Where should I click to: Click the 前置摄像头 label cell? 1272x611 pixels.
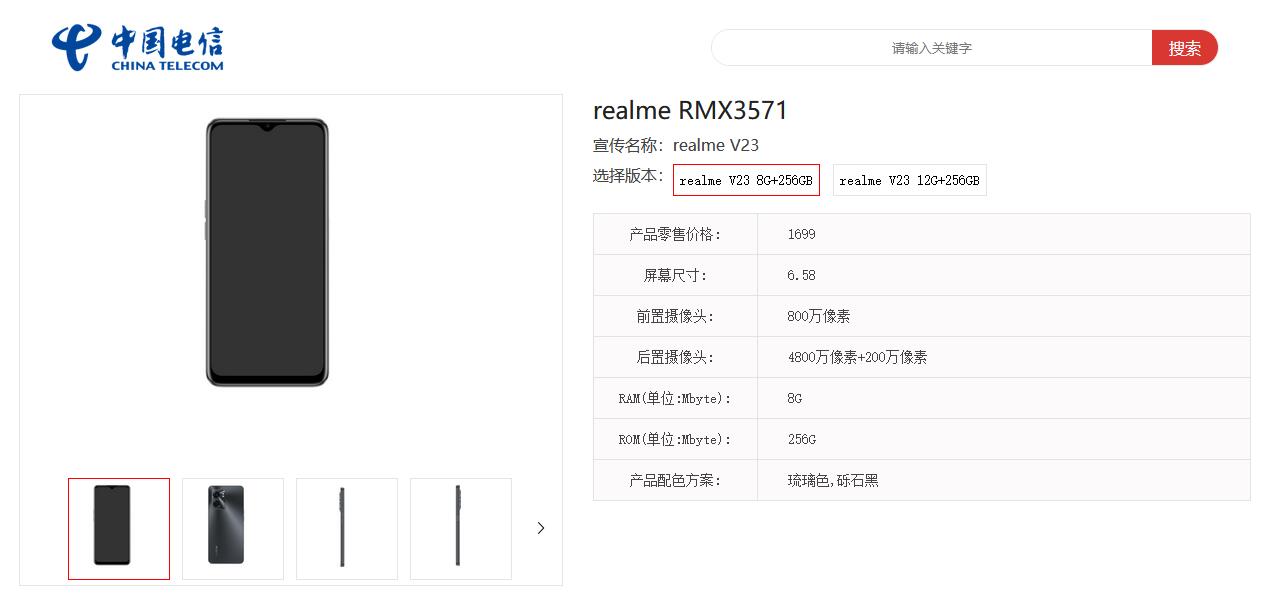[x=675, y=316]
